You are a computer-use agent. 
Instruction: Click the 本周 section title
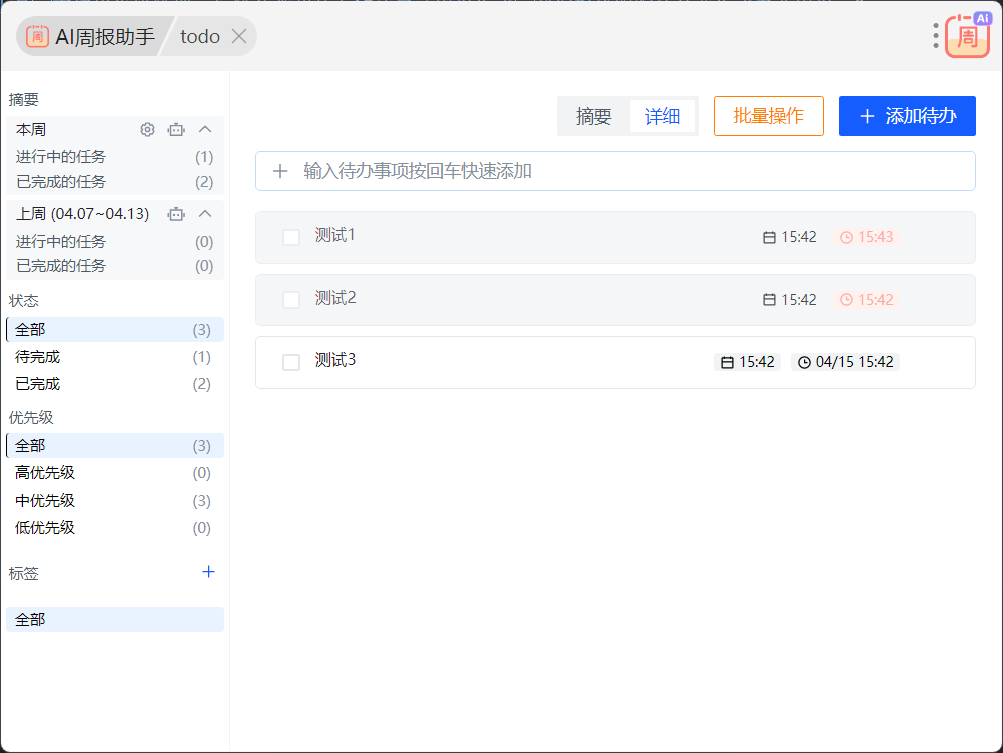(x=31, y=130)
